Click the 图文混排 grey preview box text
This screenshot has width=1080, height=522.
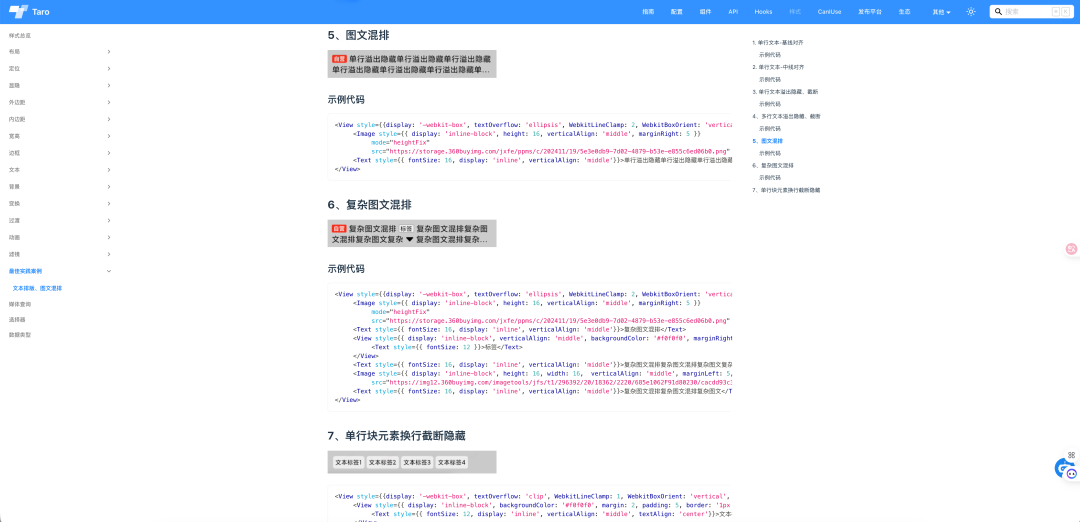(411, 64)
